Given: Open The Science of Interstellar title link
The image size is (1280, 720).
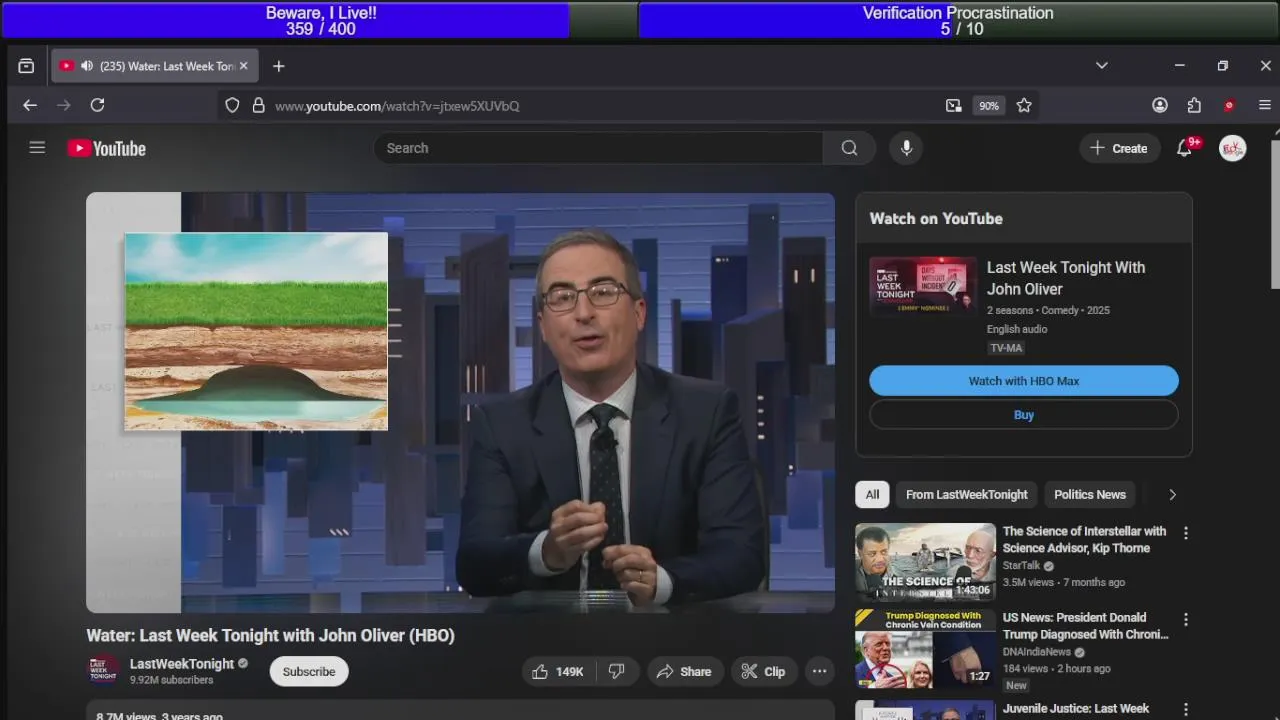Looking at the screenshot, I should [1084, 540].
